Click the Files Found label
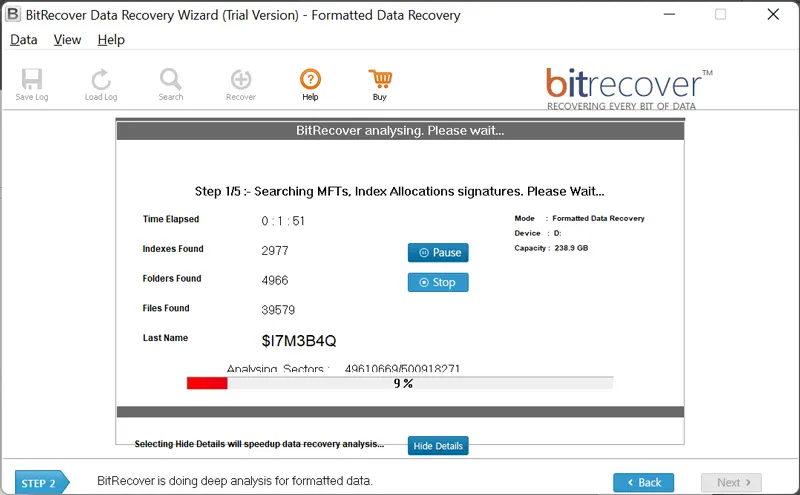 click(166, 308)
